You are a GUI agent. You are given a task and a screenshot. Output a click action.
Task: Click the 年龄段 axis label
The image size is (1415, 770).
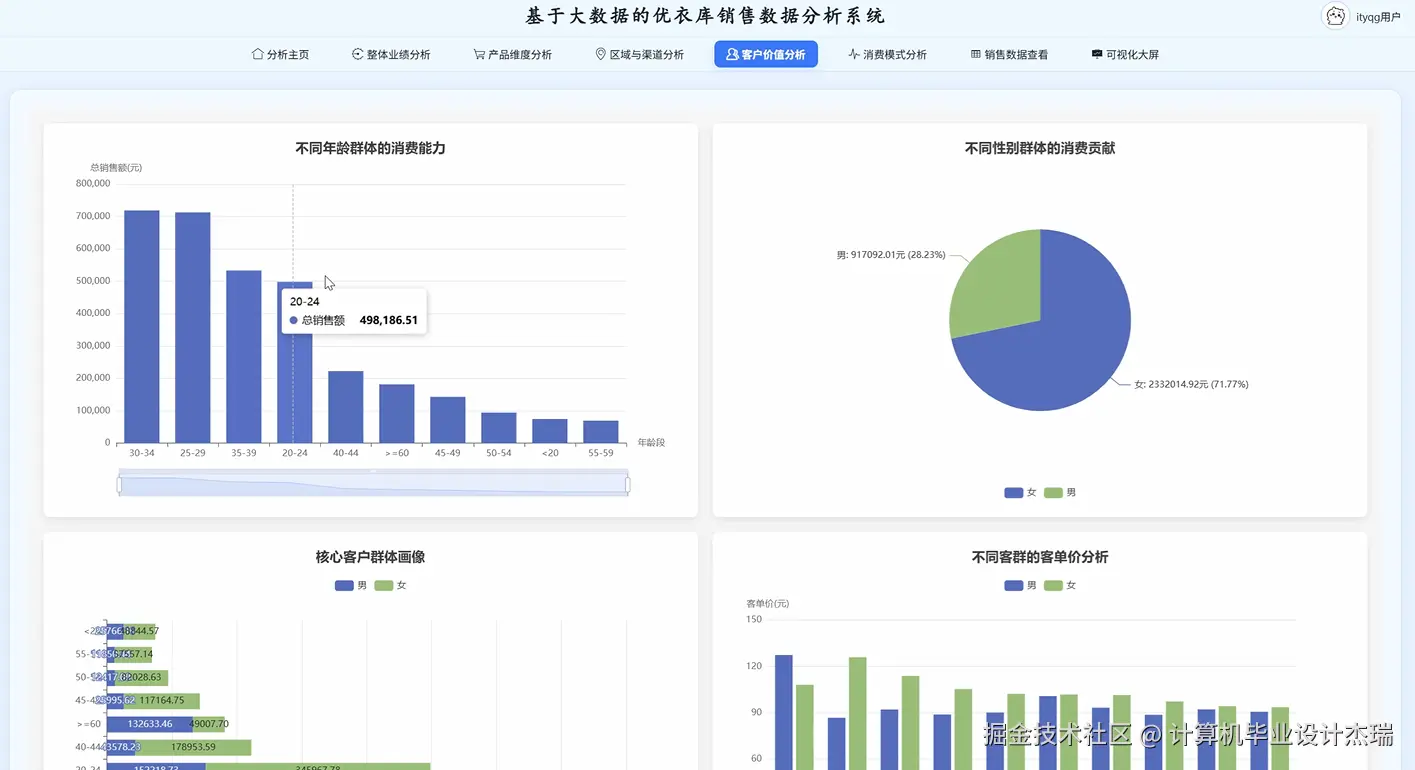pyautogui.click(x=651, y=442)
